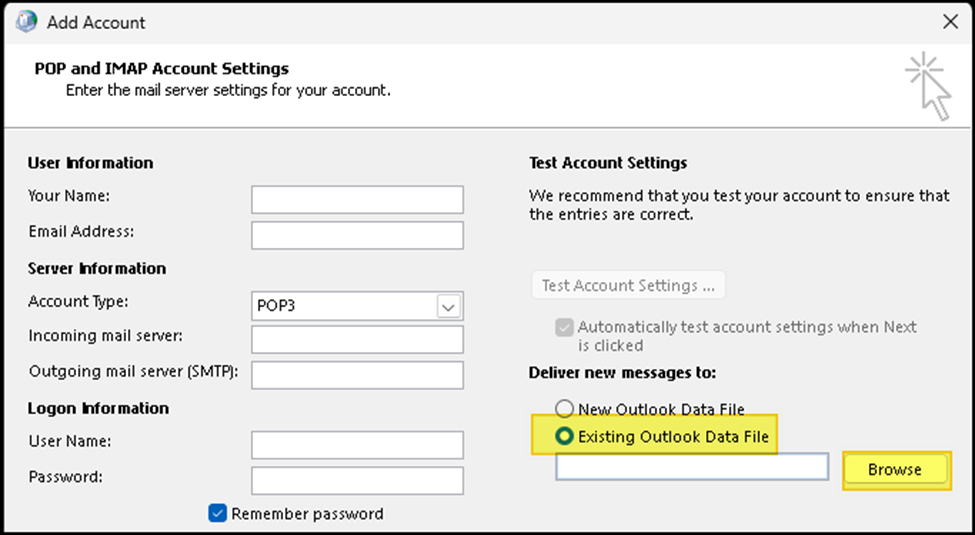Open the Account Type dropdown
This screenshot has width=975, height=535.
tap(448, 306)
